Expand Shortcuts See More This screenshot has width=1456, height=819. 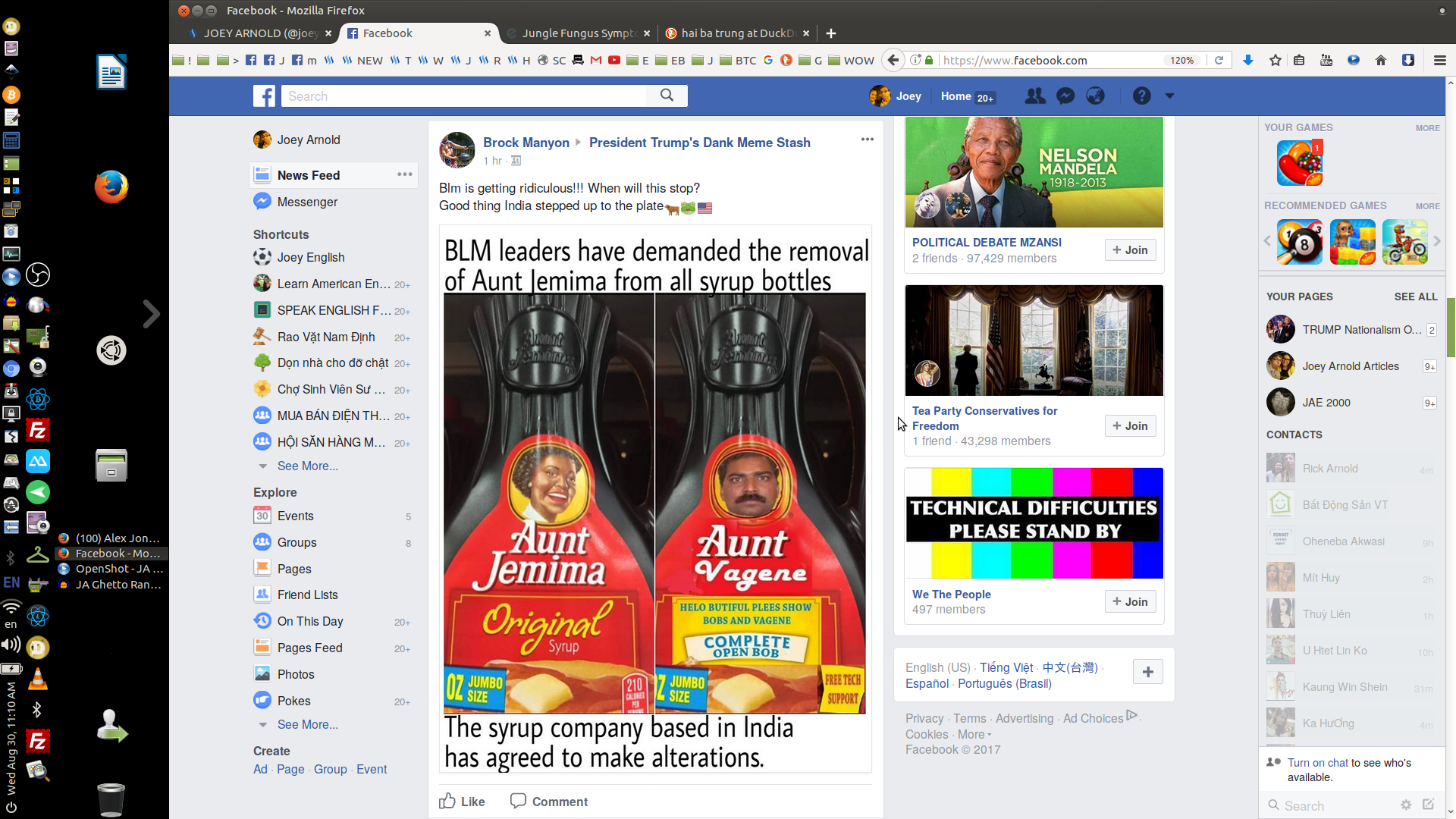307,466
